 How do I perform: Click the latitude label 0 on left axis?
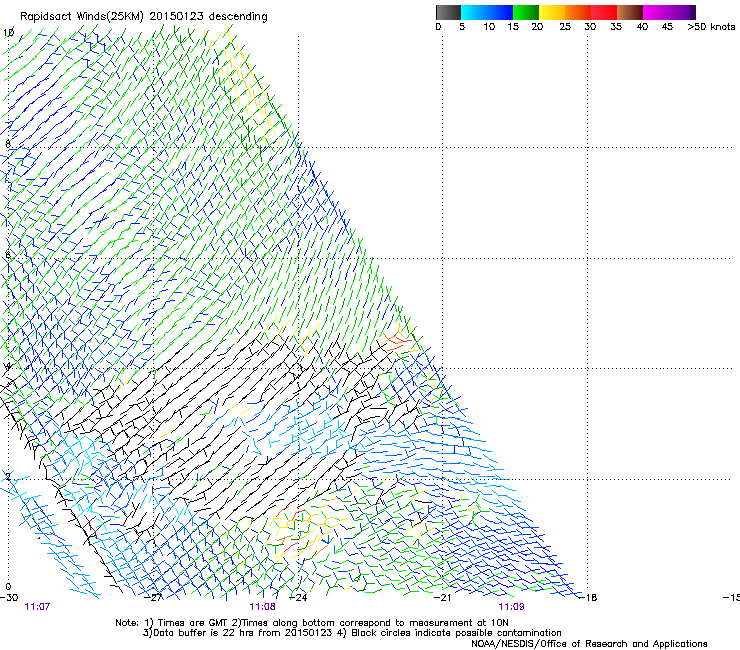pos(8,587)
